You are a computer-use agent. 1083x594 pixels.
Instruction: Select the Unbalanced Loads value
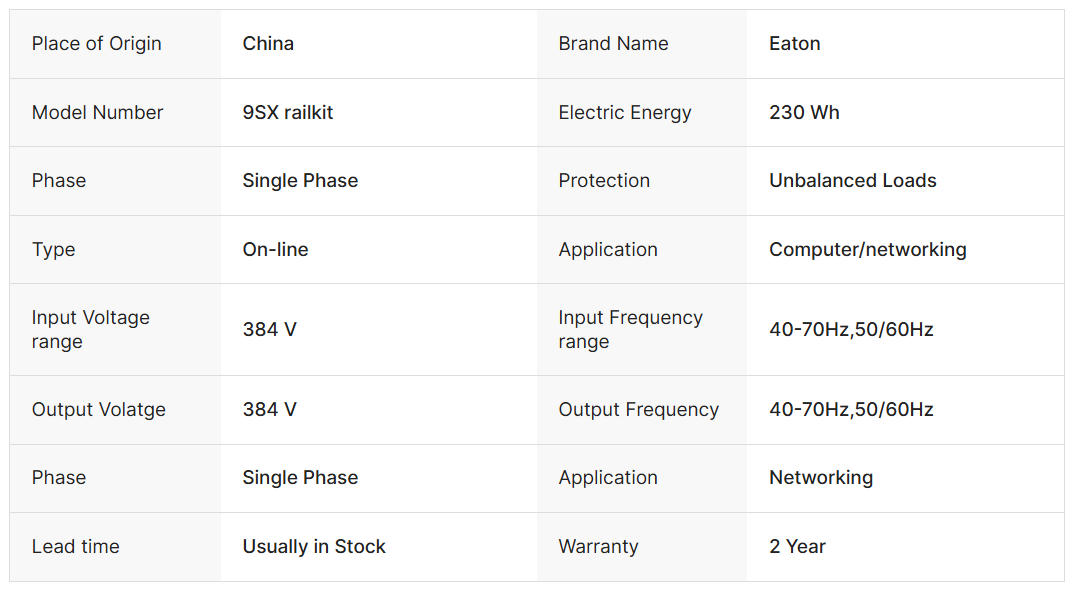pos(853,181)
